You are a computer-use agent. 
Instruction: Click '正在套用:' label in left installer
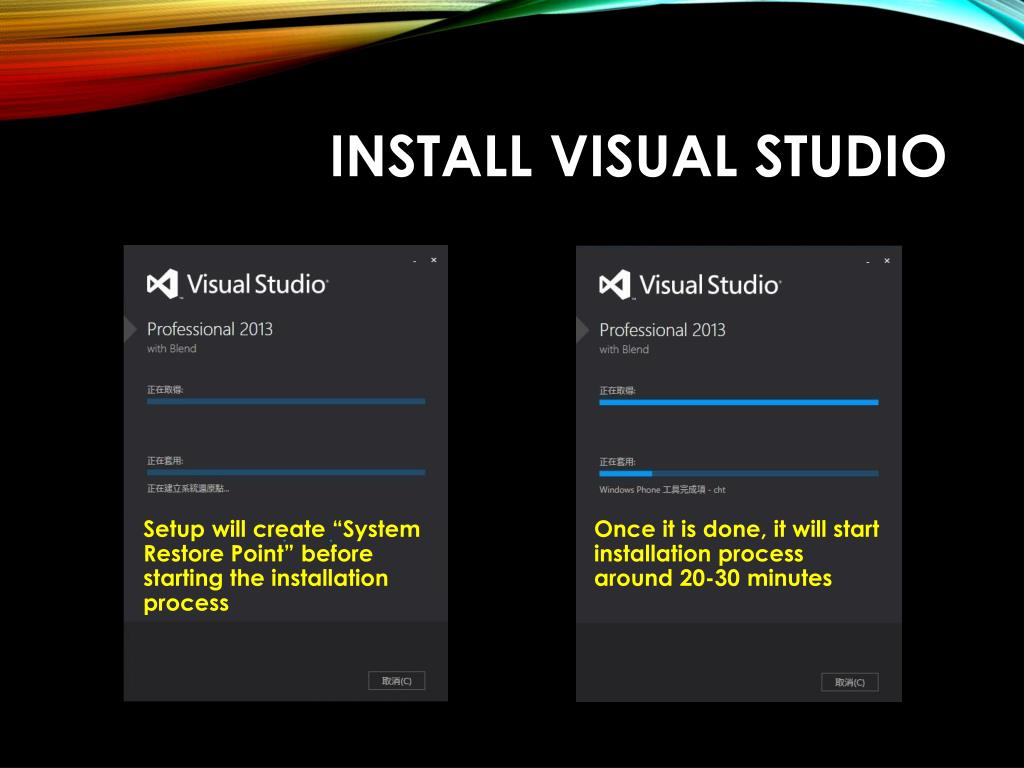165,460
